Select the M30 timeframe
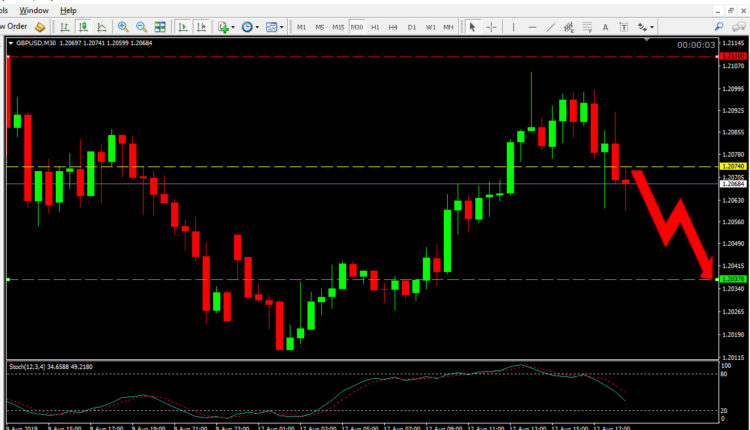 356,27
